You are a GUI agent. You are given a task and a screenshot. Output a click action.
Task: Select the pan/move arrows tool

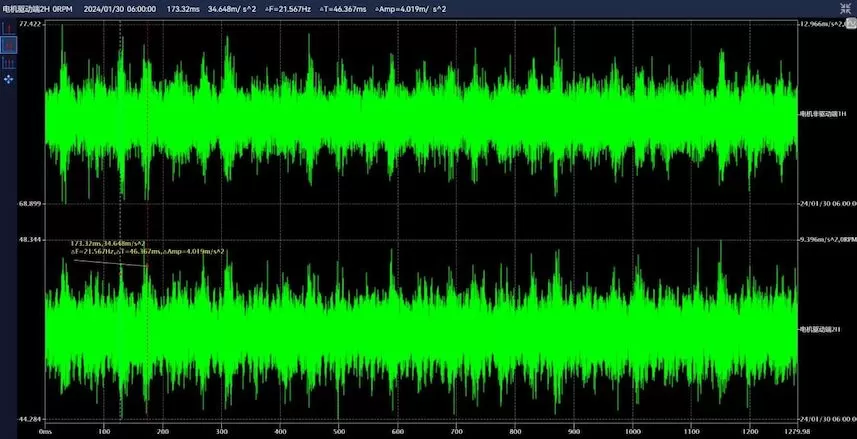point(10,77)
